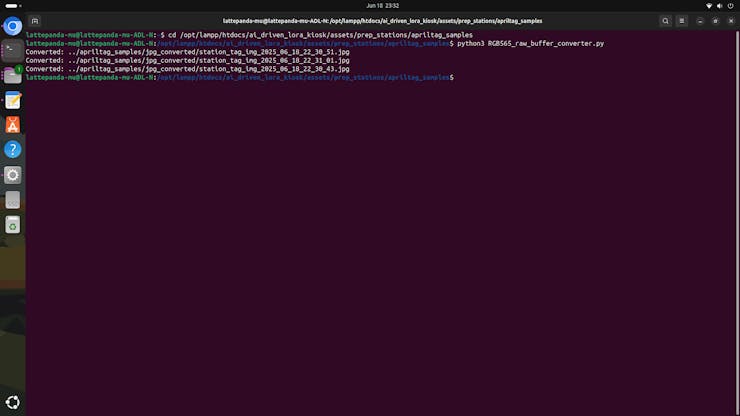Select the Terminal icon in the dock
Screen dimensions: 740x416
pos(13,51)
